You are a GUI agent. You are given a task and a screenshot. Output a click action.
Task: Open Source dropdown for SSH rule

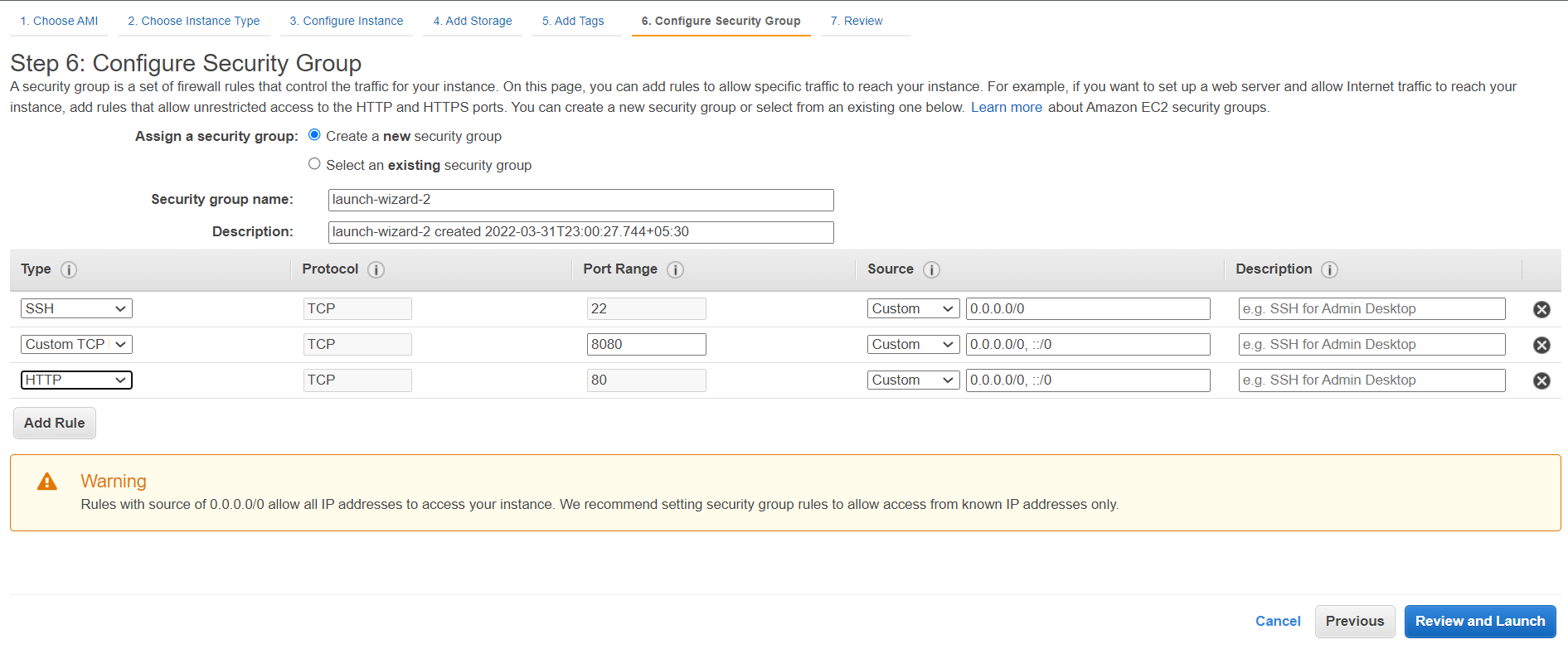coord(913,308)
